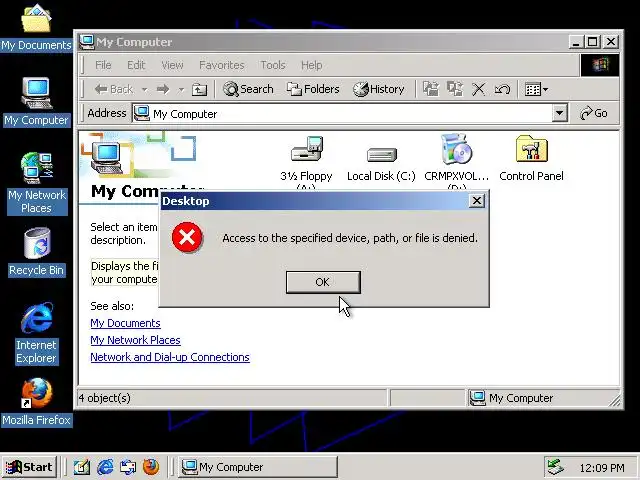Click Show Desktop quick launch icon
Screen dimensions: 640x480
[82, 467]
